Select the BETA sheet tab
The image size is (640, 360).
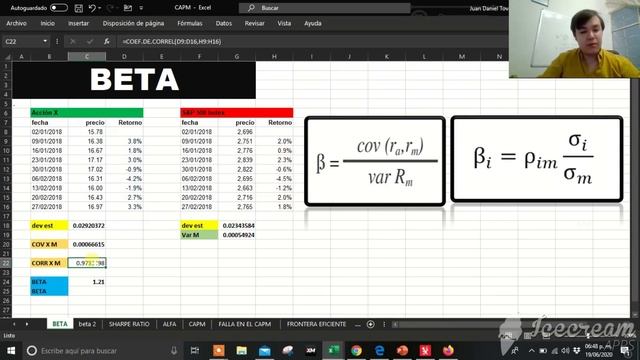coord(60,324)
